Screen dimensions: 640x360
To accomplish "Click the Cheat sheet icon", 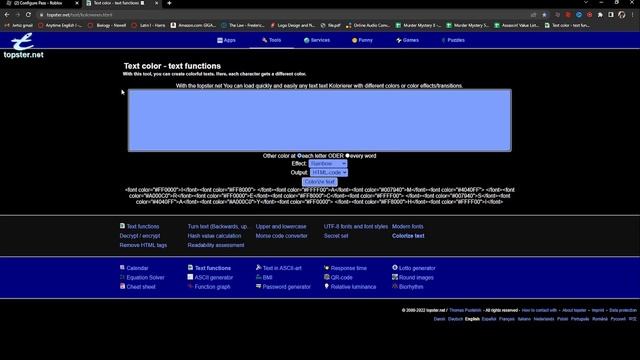I will point(122,286).
